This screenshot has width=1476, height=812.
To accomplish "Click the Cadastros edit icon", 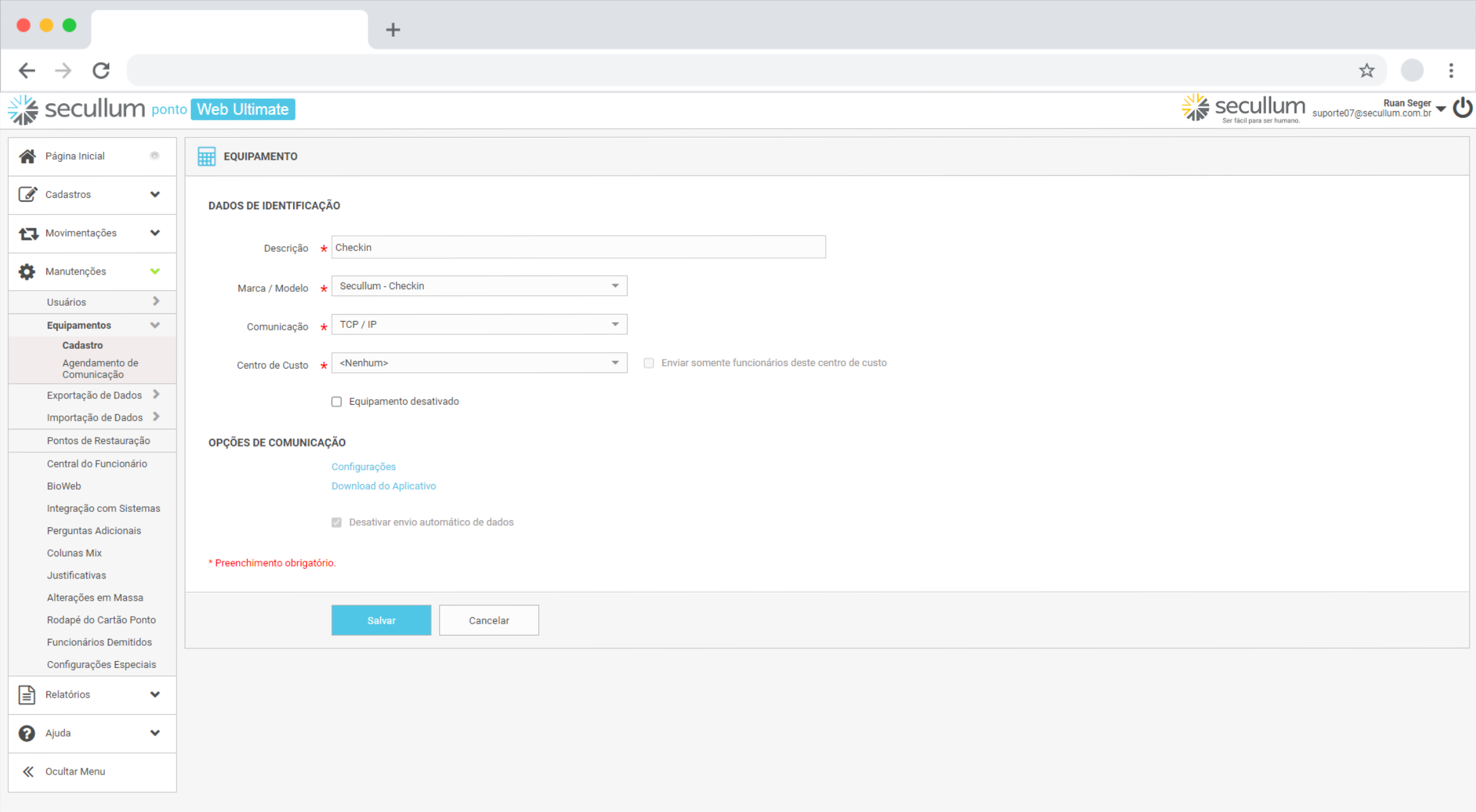I will (x=27, y=194).
